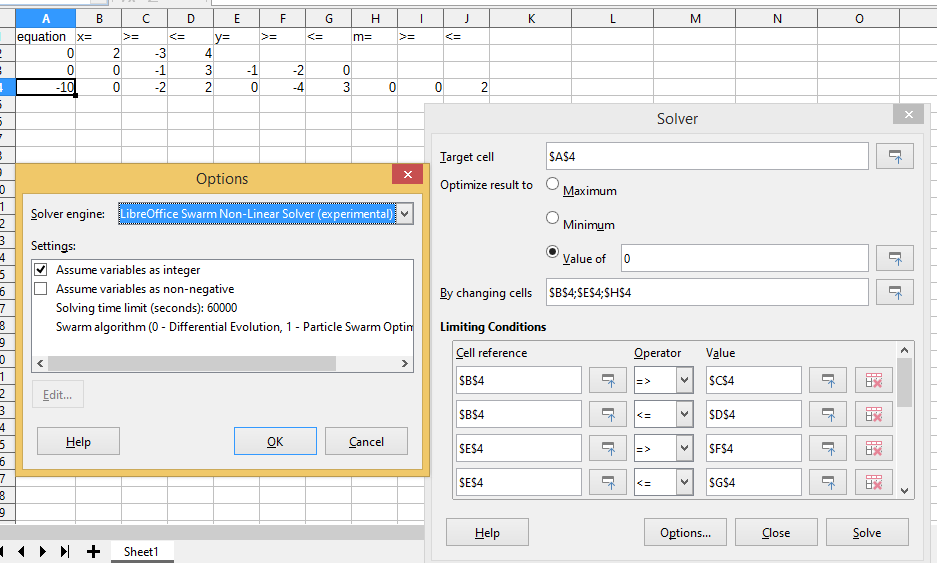Image resolution: width=937 pixels, height=563 pixels.
Task: Select Maximum optimization option
Action: (553, 183)
